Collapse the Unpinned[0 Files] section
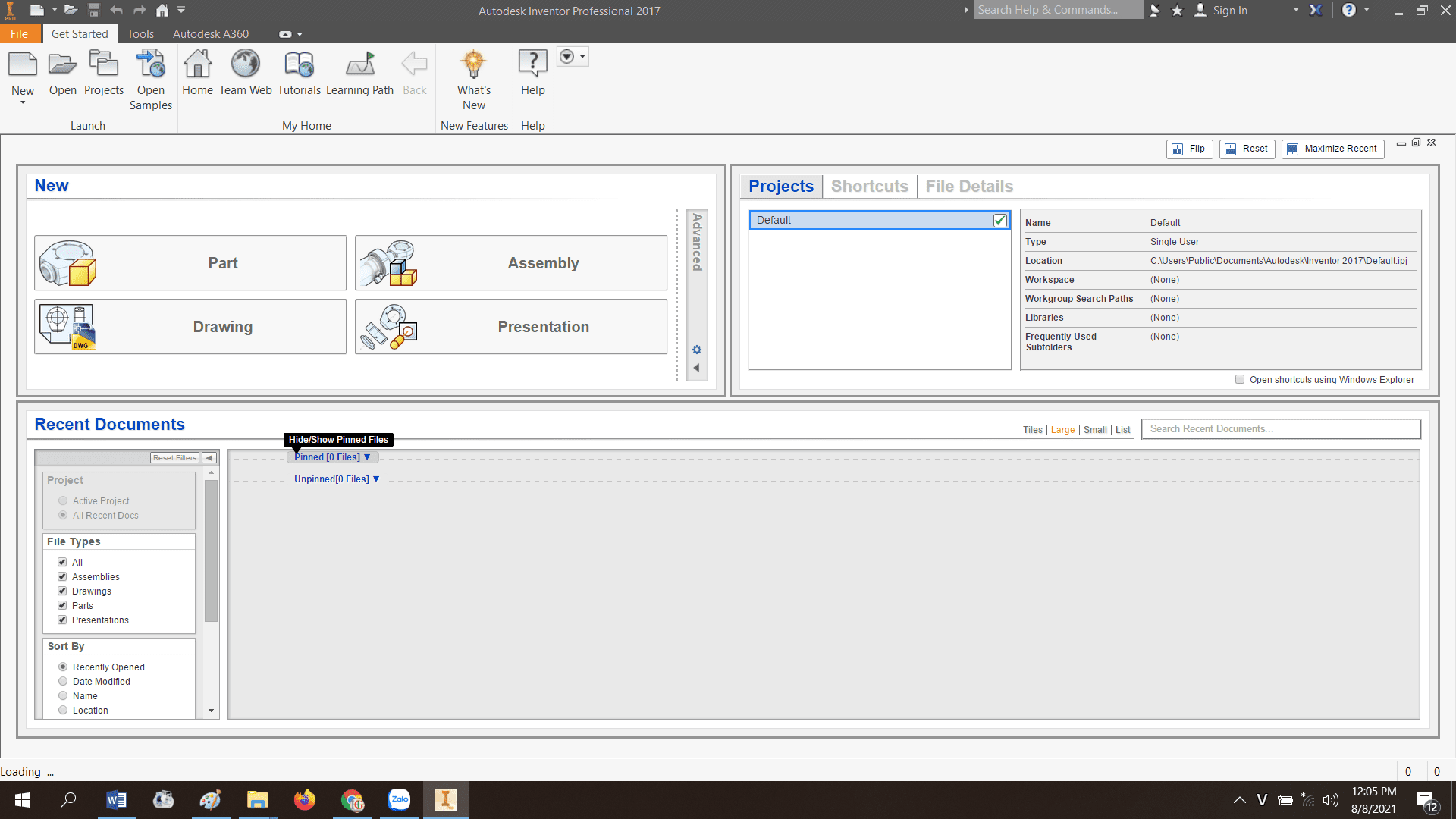 click(376, 479)
